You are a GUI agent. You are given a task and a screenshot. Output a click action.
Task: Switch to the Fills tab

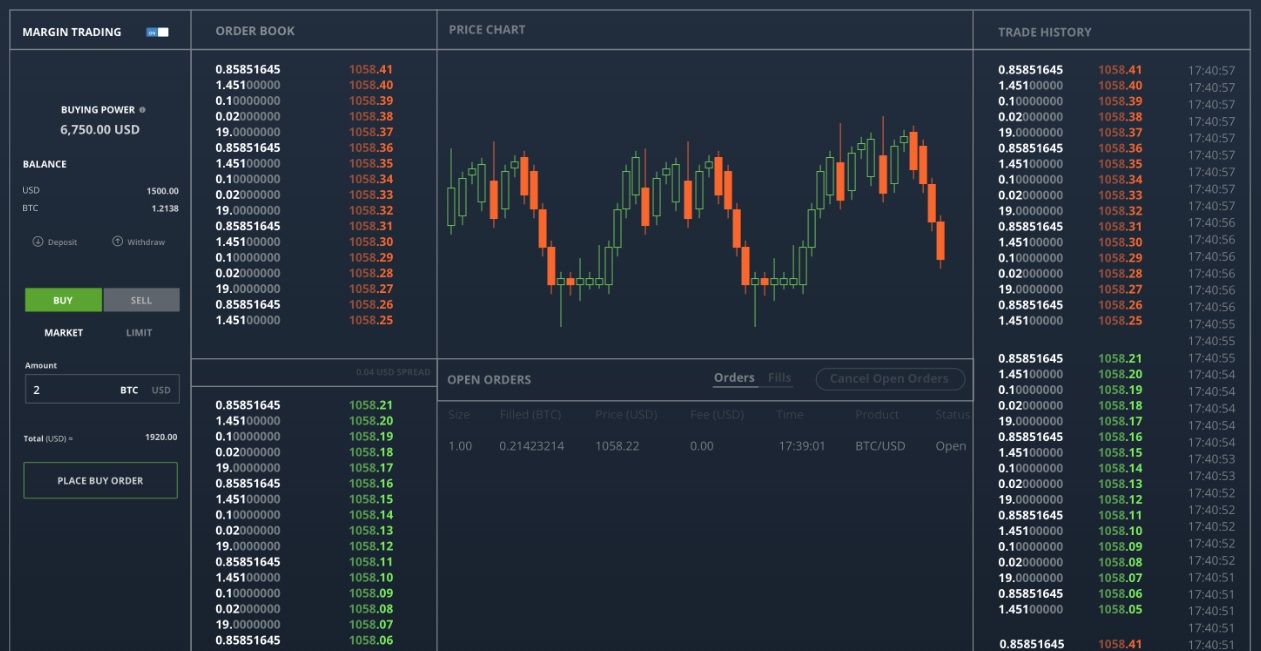(779, 378)
